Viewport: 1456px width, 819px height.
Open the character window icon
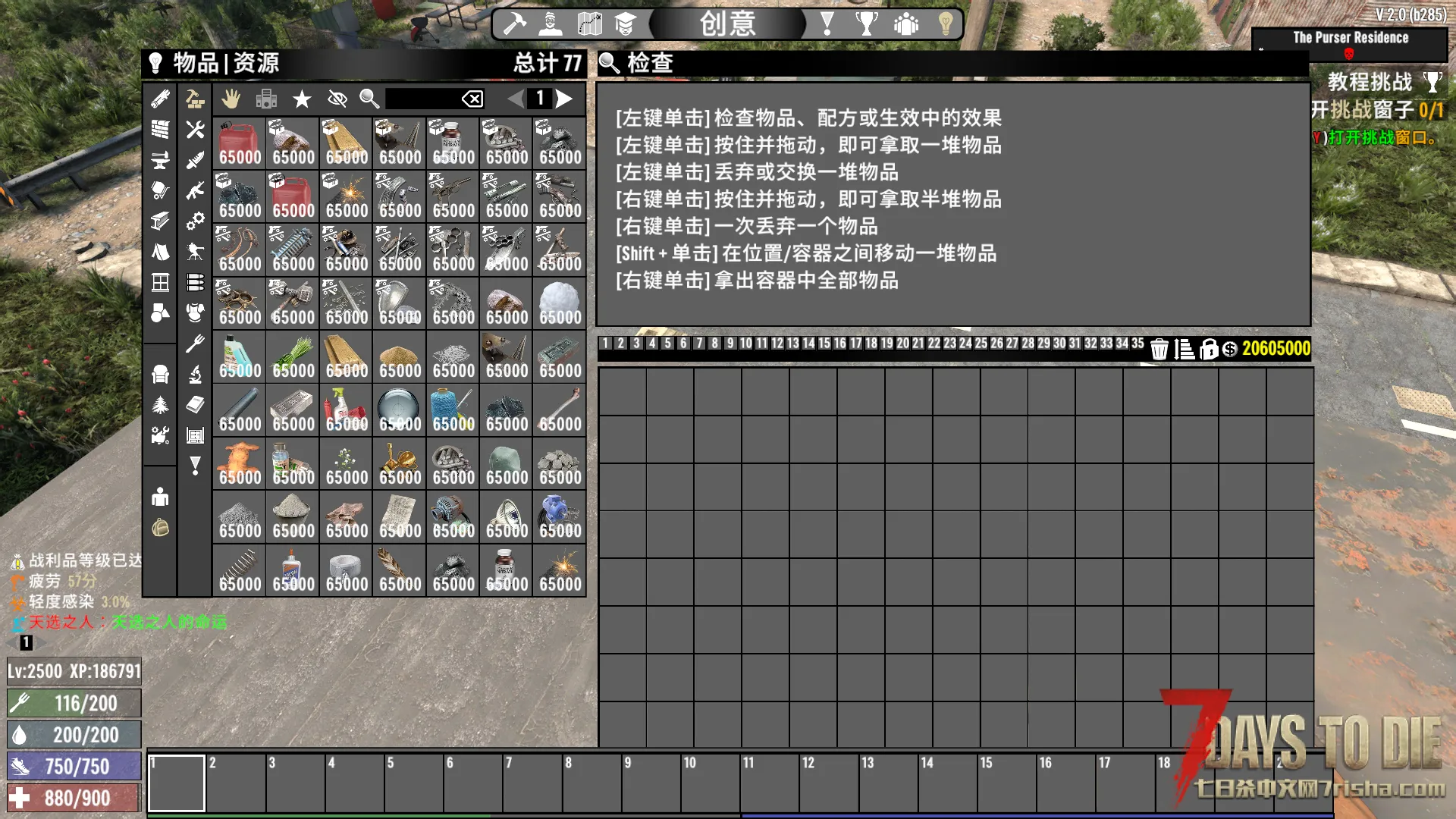(x=551, y=24)
